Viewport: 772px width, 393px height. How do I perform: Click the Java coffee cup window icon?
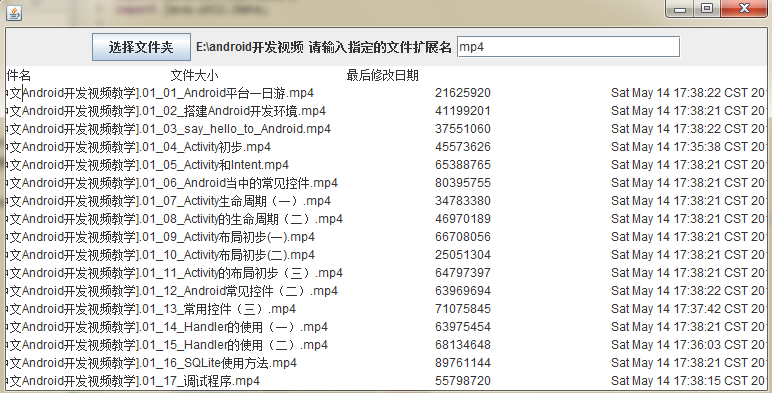coord(14,13)
